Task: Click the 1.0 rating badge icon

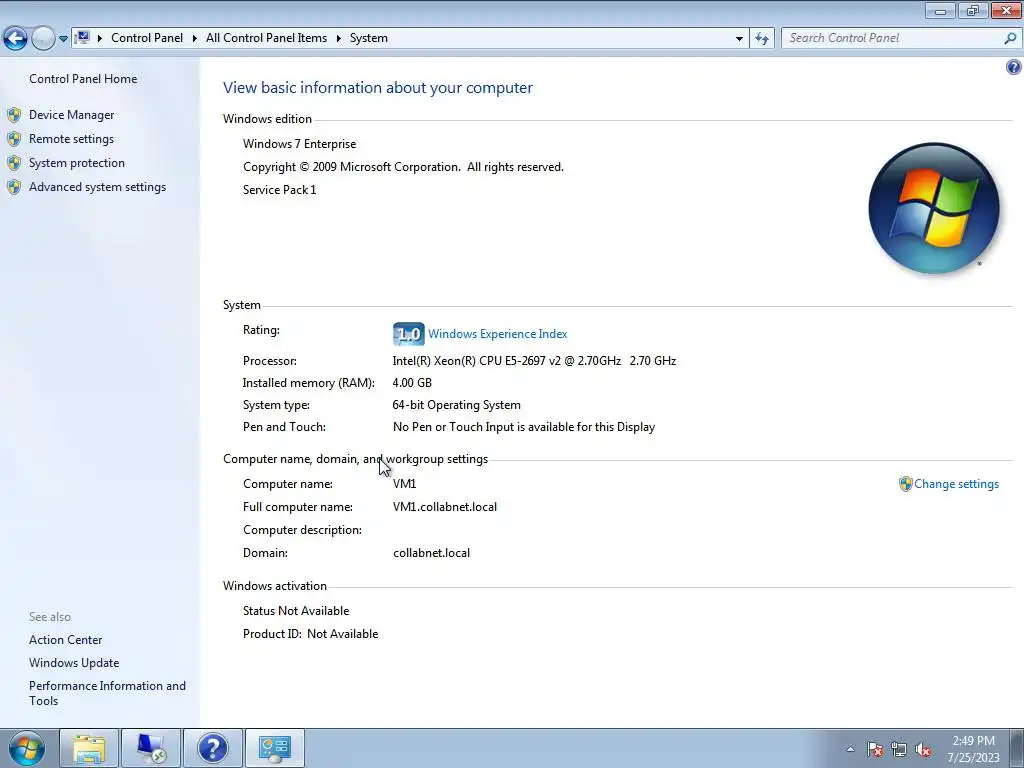Action: pyautogui.click(x=408, y=334)
